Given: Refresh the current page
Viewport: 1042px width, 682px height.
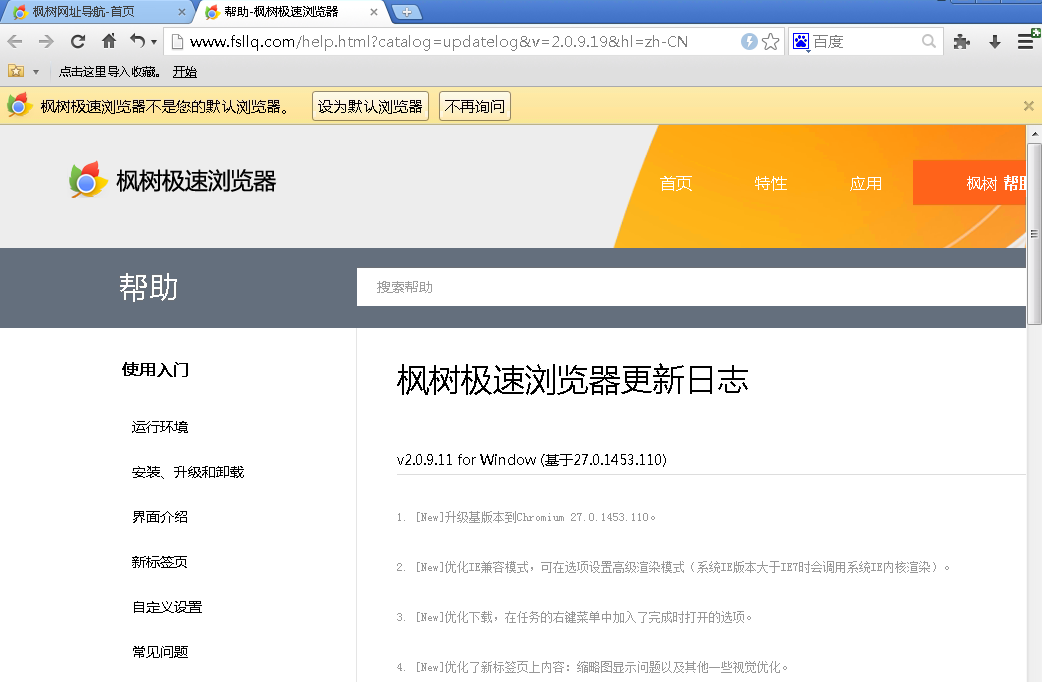Looking at the screenshot, I should [x=78, y=41].
